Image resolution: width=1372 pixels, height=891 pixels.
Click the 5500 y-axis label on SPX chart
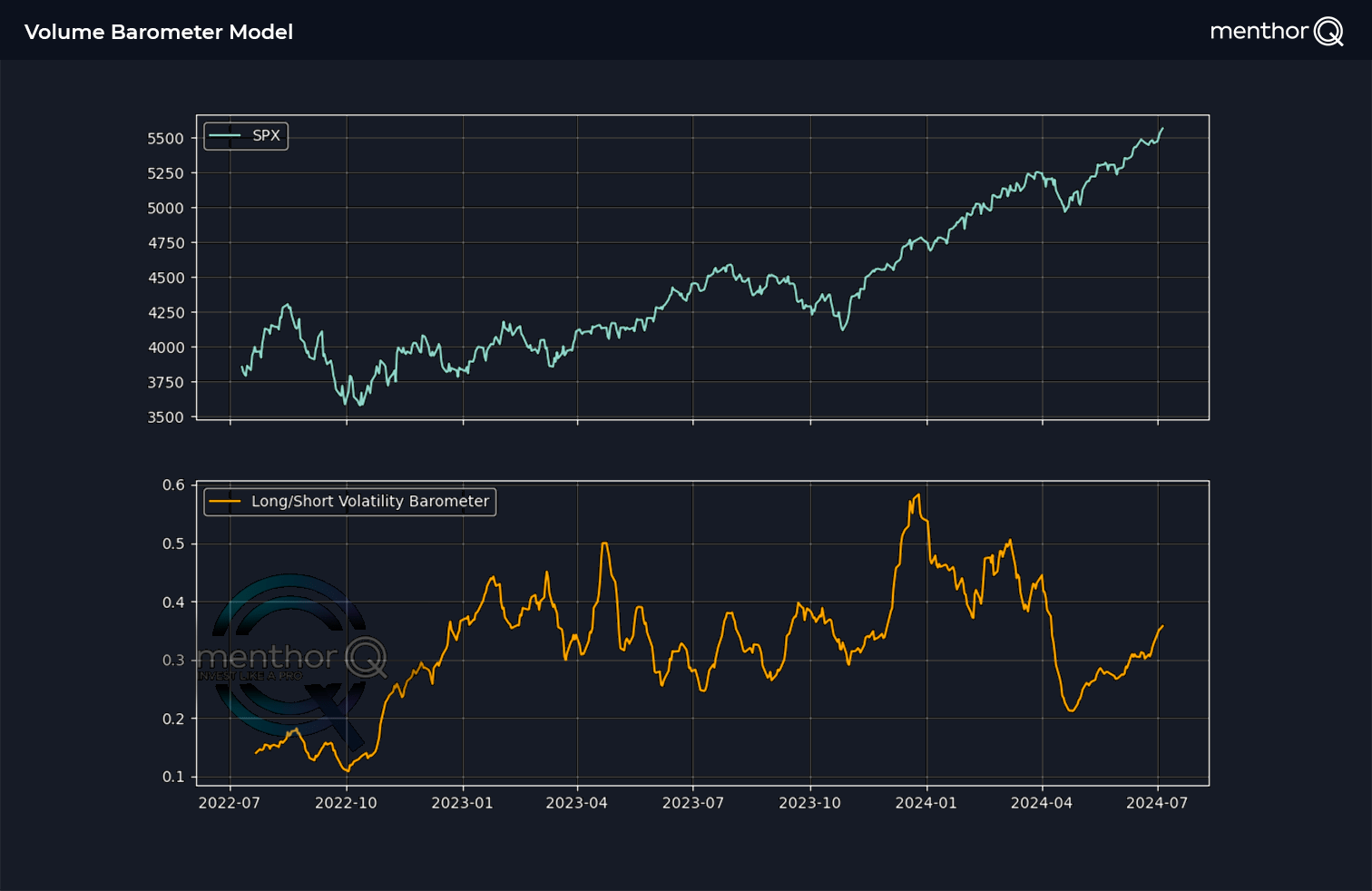(x=165, y=139)
